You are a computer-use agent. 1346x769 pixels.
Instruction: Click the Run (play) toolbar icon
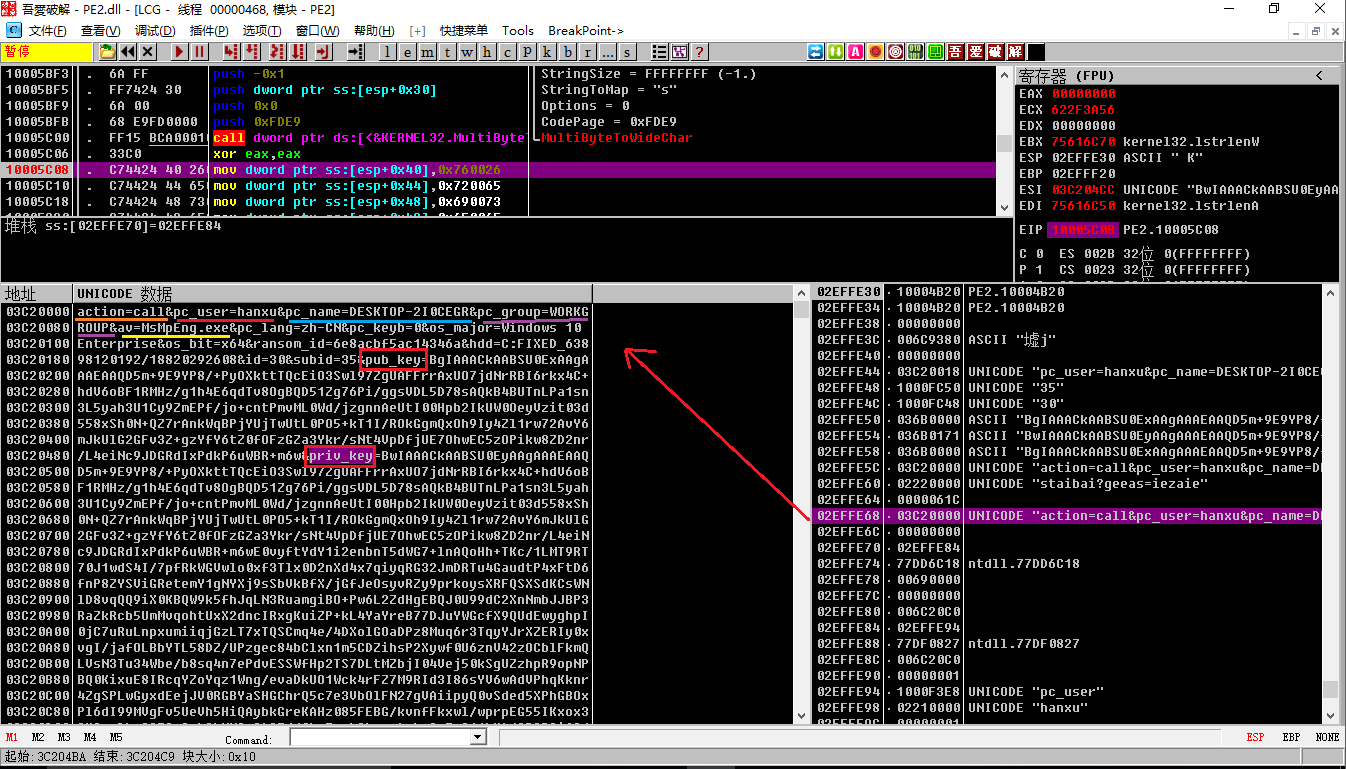click(180, 50)
